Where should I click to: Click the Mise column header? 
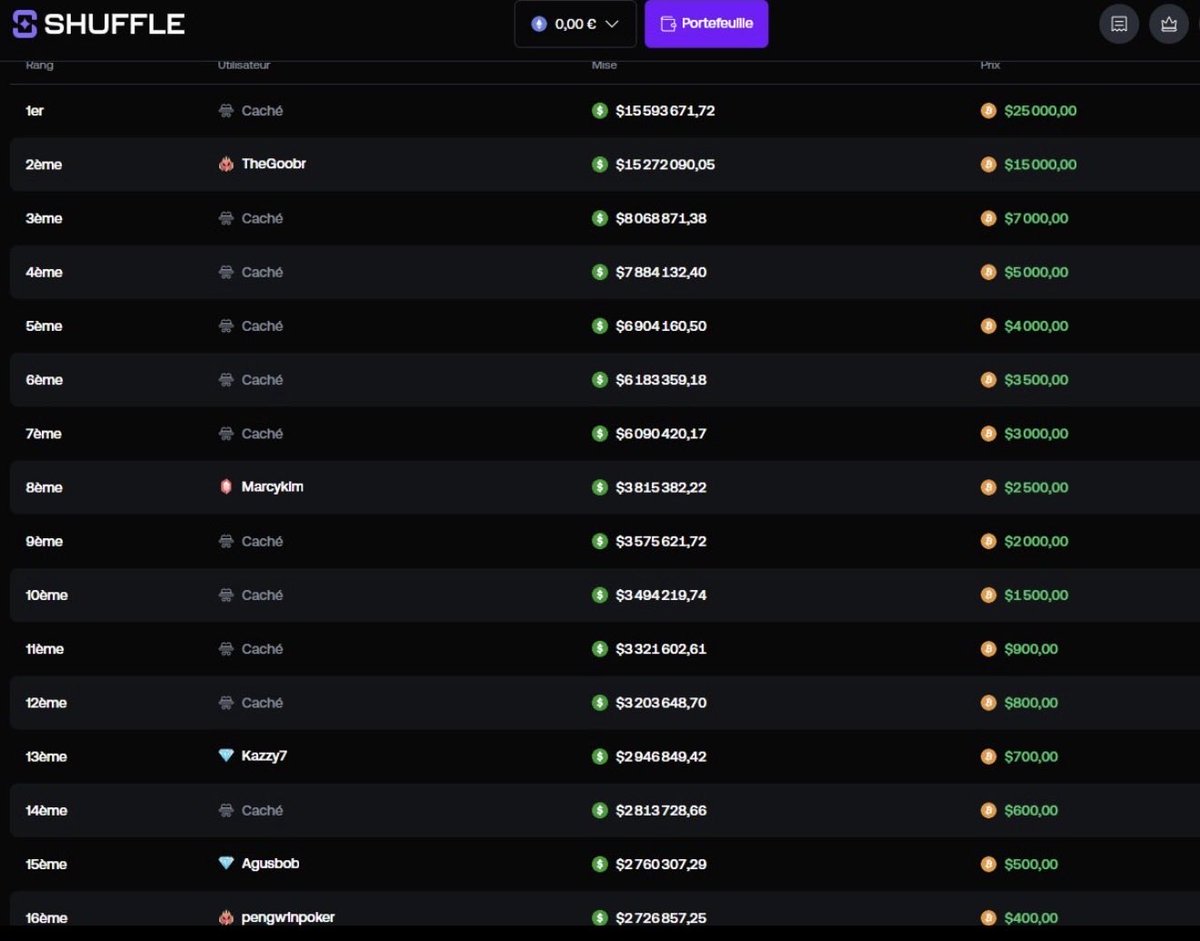pyautogui.click(x=604, y=65)
